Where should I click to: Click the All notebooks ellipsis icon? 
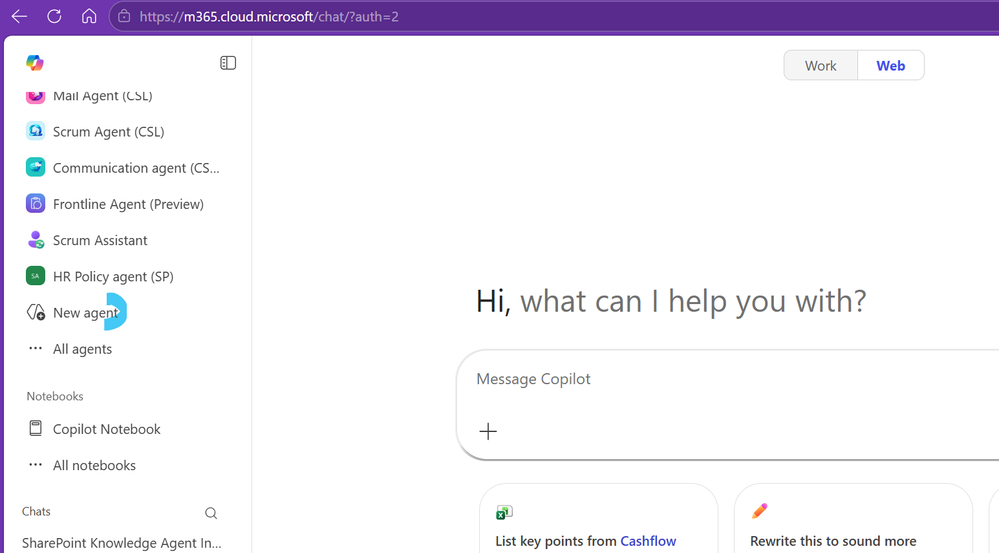(x=36, y=465)
